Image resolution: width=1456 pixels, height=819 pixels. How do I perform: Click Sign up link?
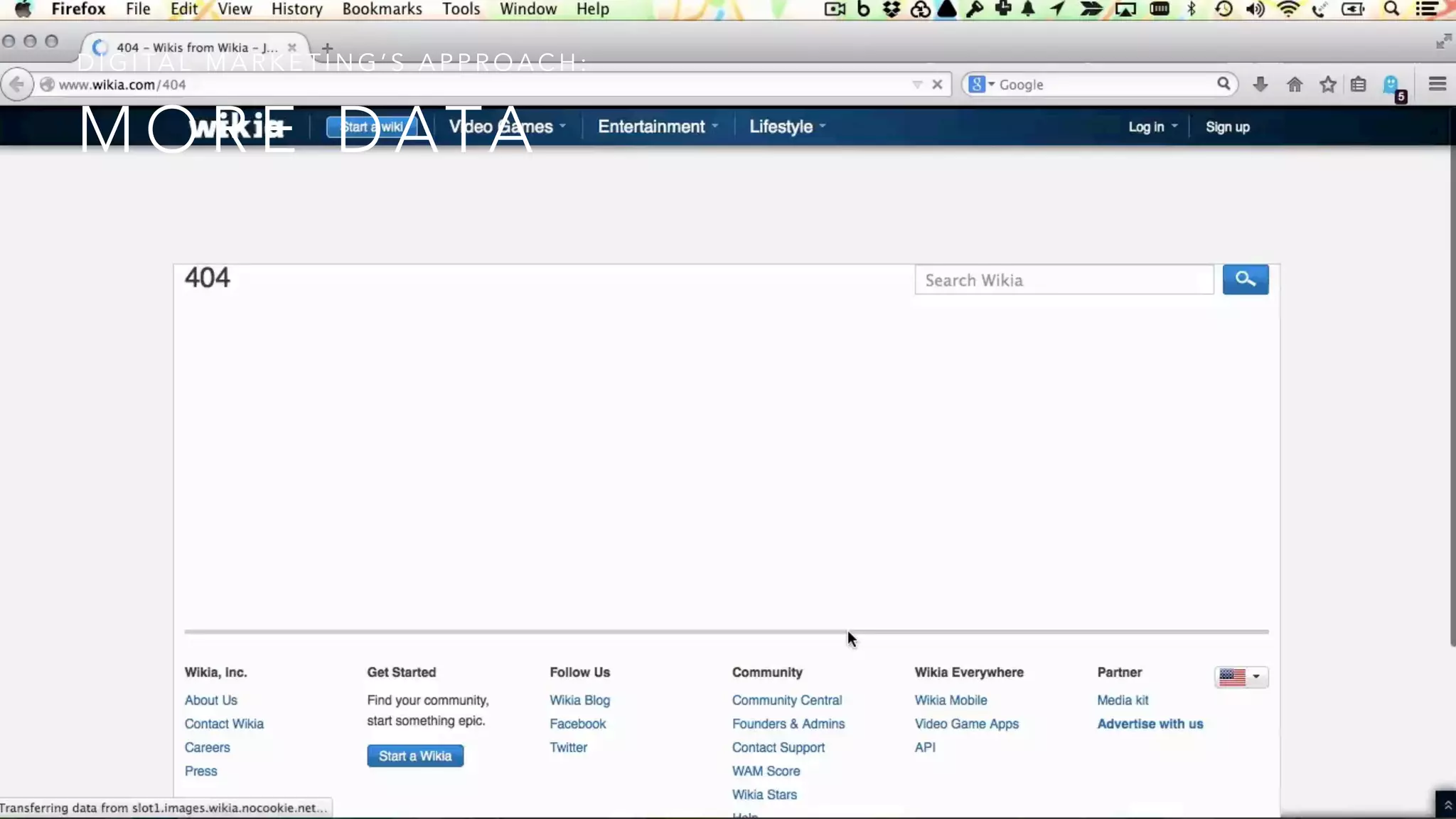pyautogui.click(x=1227, y=127)
